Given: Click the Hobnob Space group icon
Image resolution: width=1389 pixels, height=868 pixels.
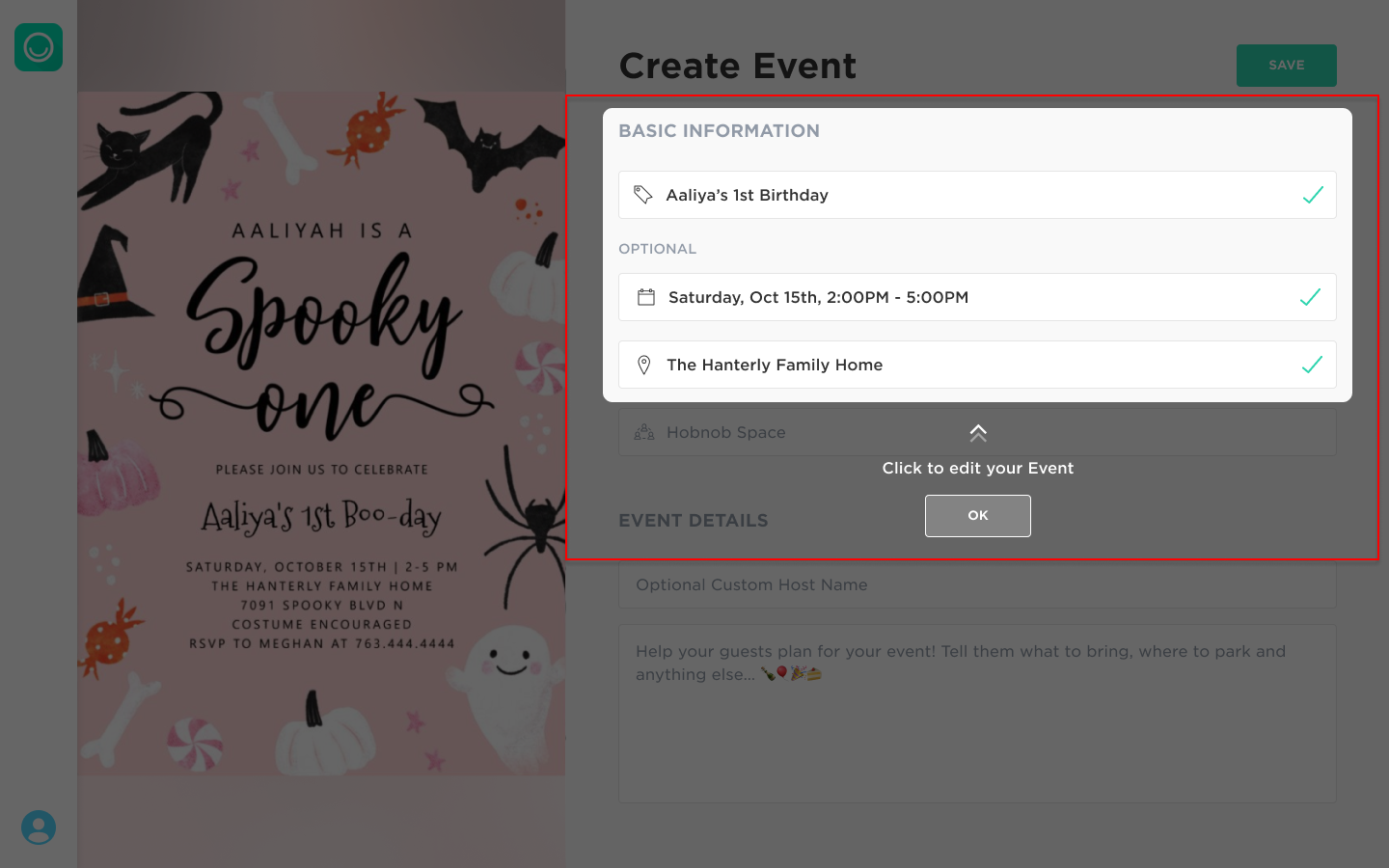Looking at the screenshot, I should 644,432.
